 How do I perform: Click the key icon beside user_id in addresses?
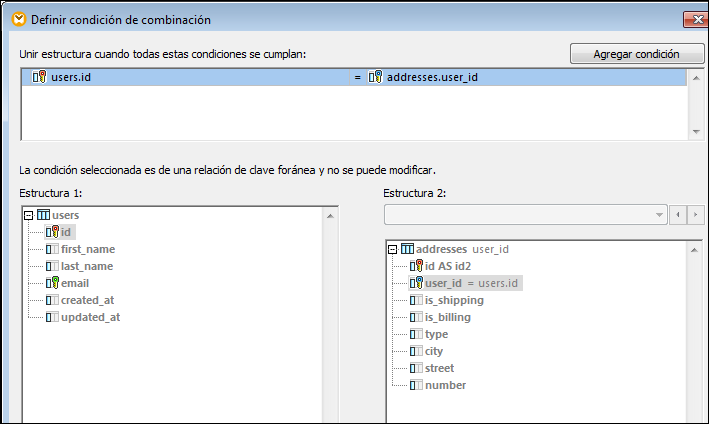[x=417, y=283]
